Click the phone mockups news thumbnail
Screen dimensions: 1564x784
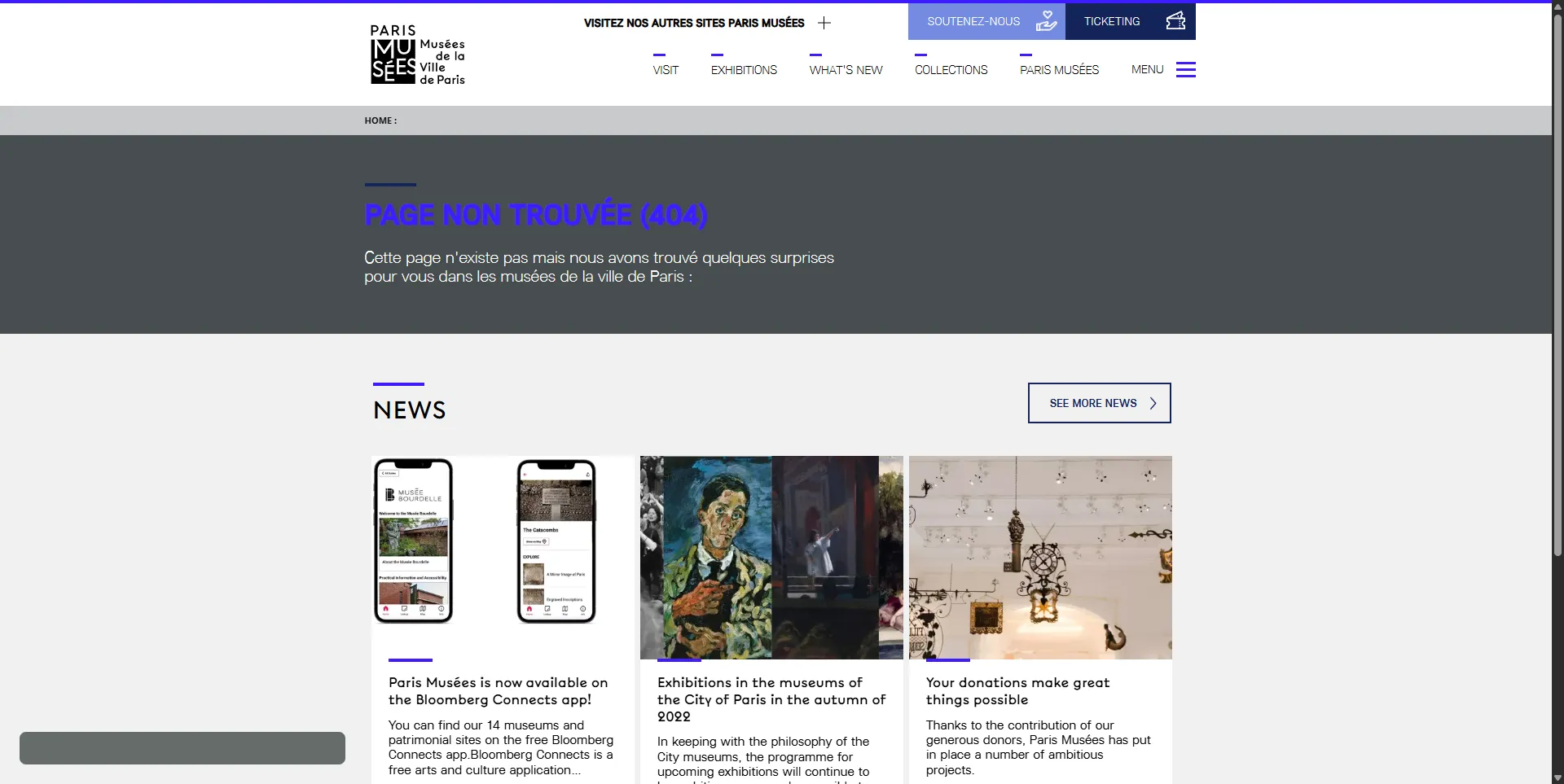[x=502, y=557]
